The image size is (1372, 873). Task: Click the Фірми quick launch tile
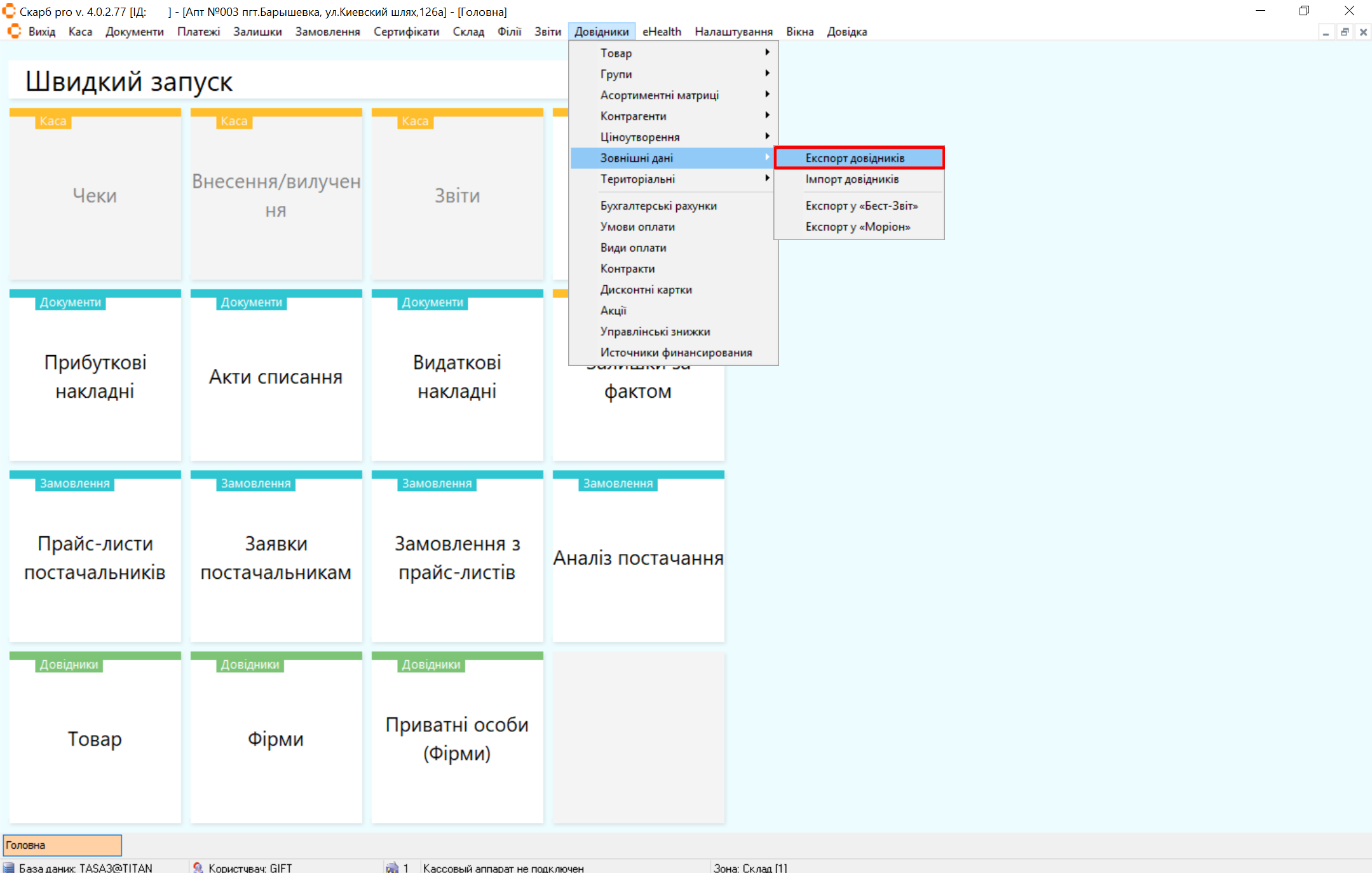tap(276, 738)
